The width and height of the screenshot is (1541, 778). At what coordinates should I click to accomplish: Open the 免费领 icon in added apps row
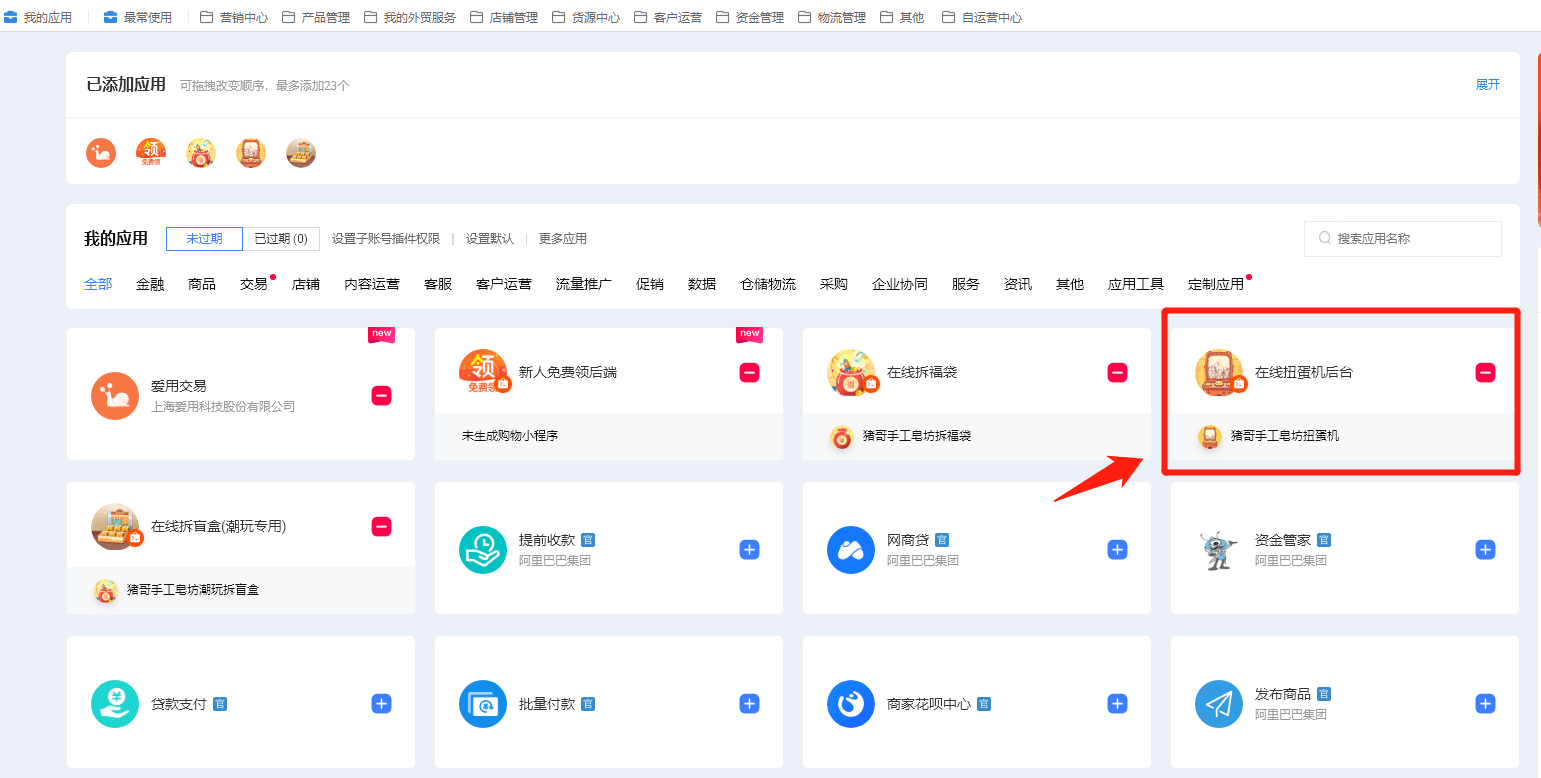click(151, 153)
